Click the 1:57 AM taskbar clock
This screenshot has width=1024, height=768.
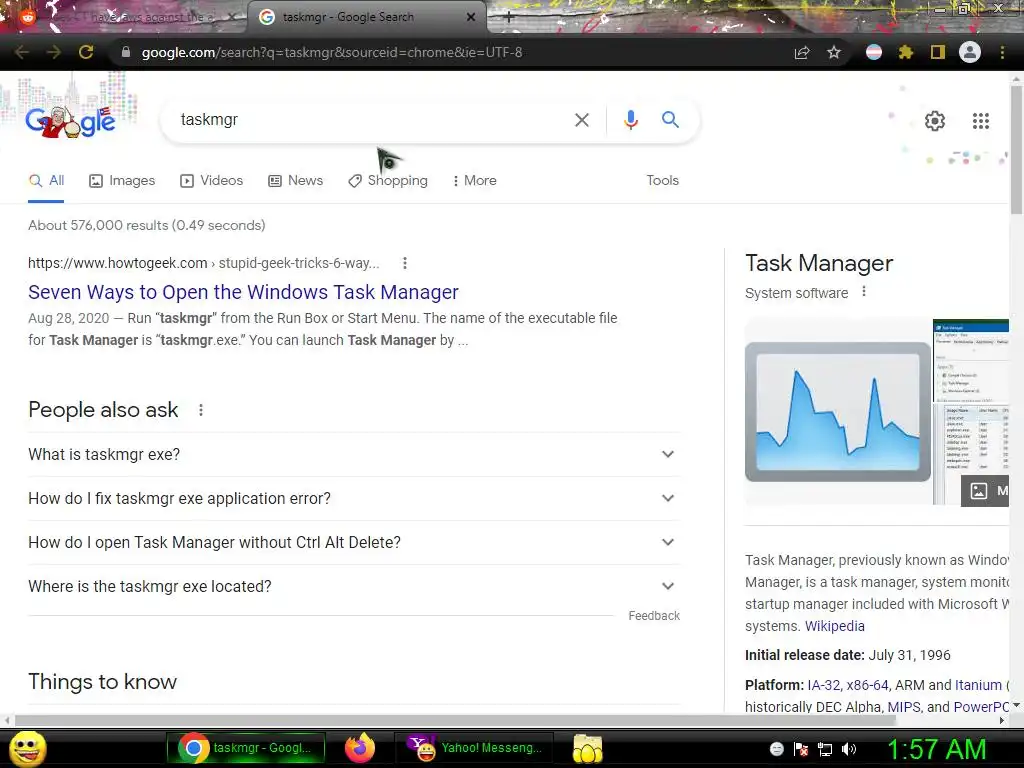[x=936, y=749]
